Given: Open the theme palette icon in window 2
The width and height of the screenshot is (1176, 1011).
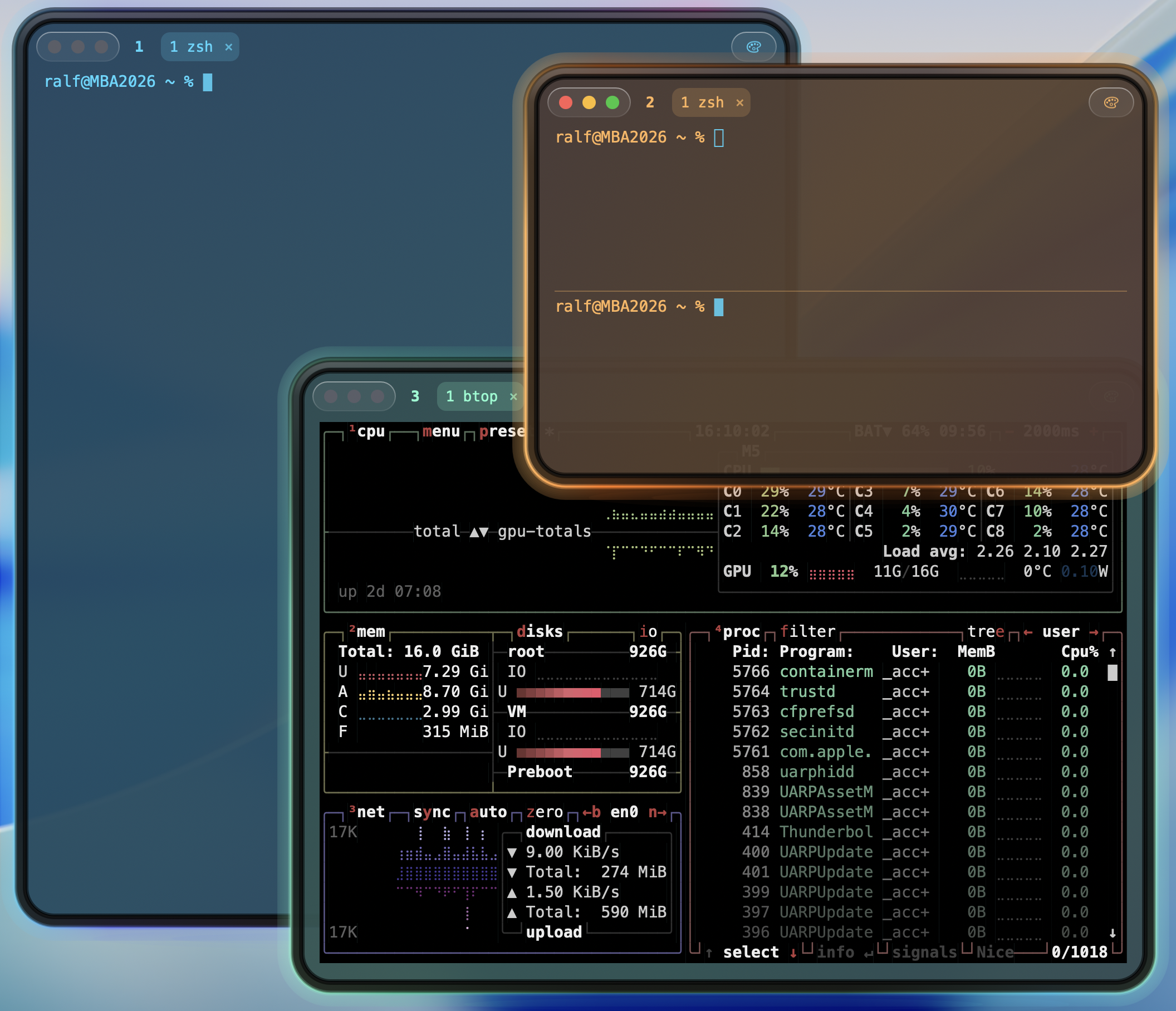Looking at the screenshot, I should tap(1111, 102).
